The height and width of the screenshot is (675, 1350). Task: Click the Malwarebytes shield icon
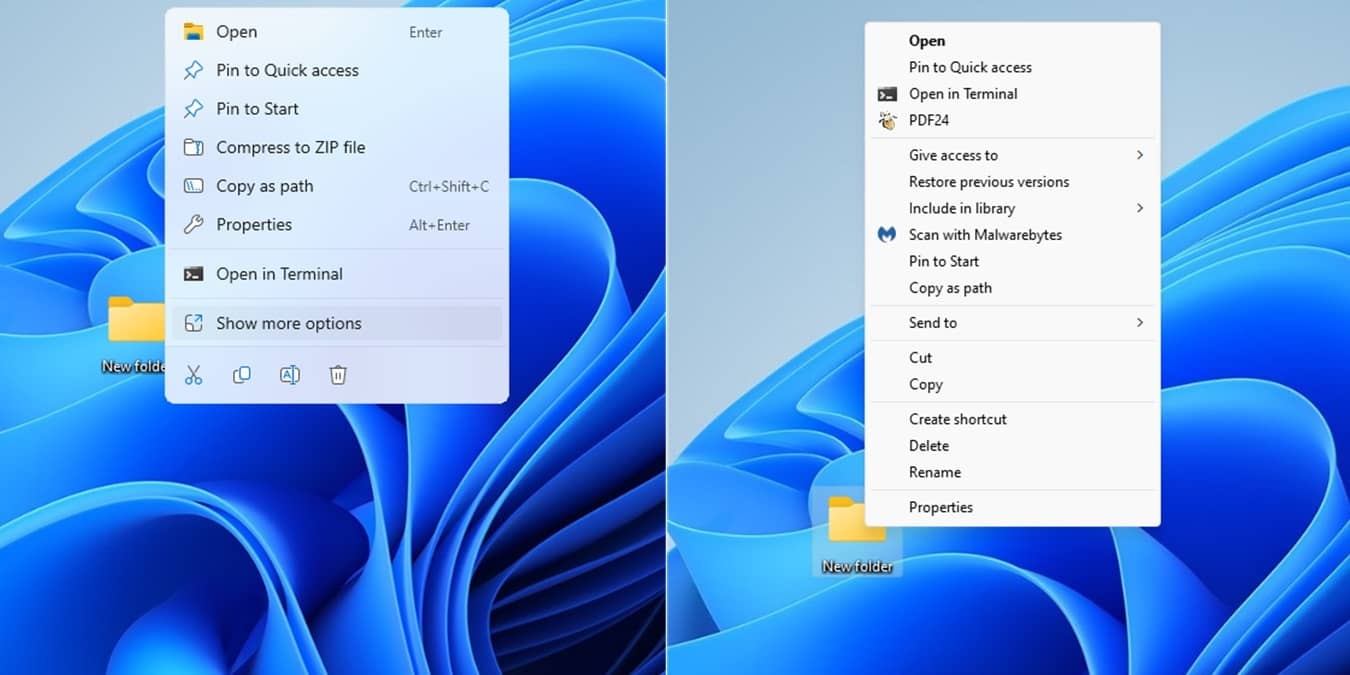click(886, 234)
